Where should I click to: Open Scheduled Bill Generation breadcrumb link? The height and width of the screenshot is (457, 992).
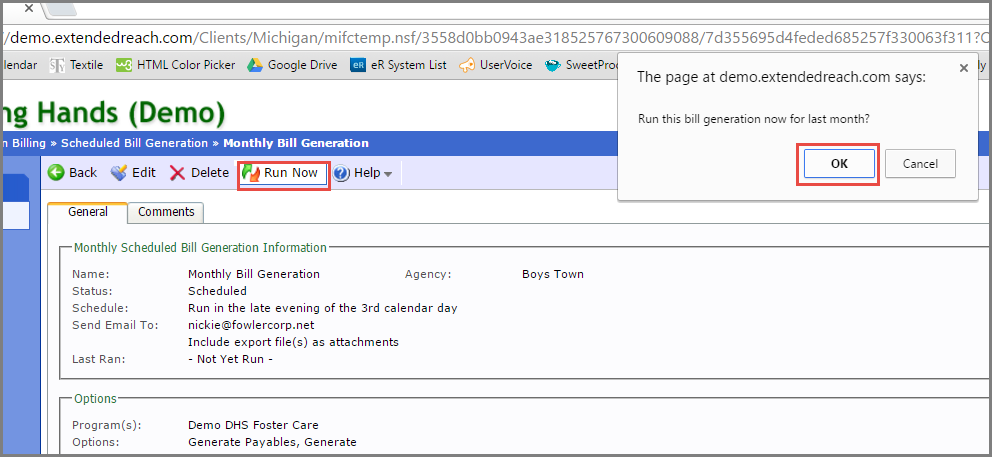134,143
